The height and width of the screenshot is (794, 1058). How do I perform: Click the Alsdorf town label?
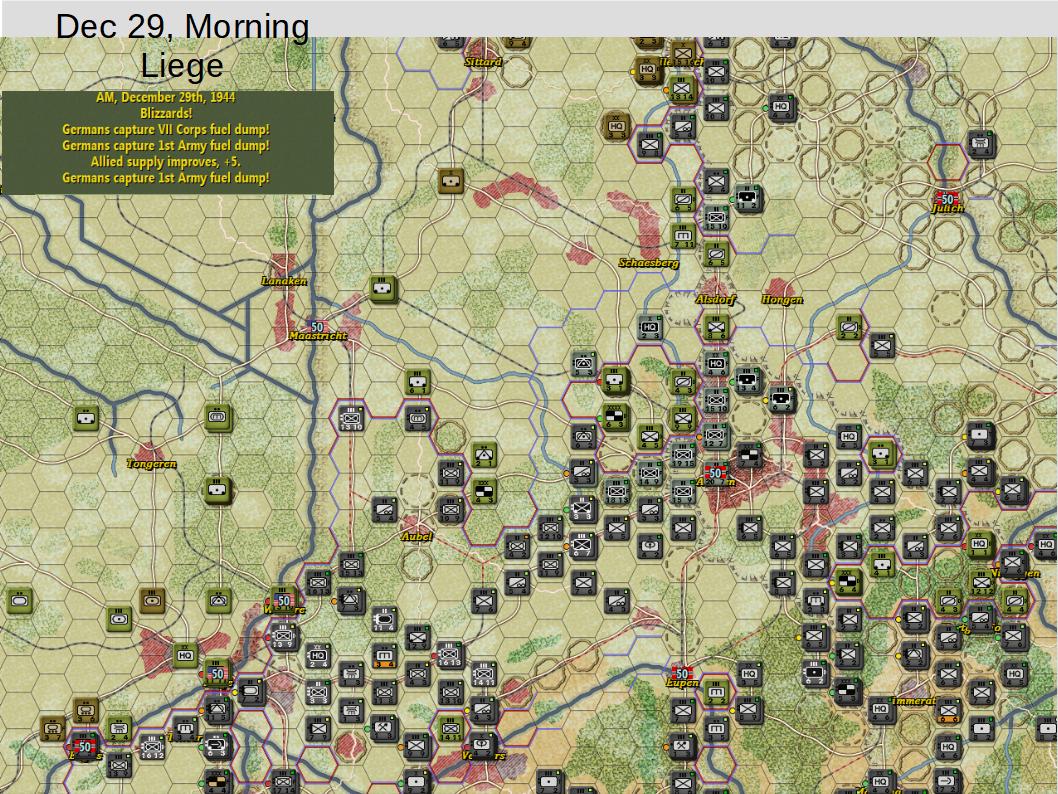coord(716,300)
